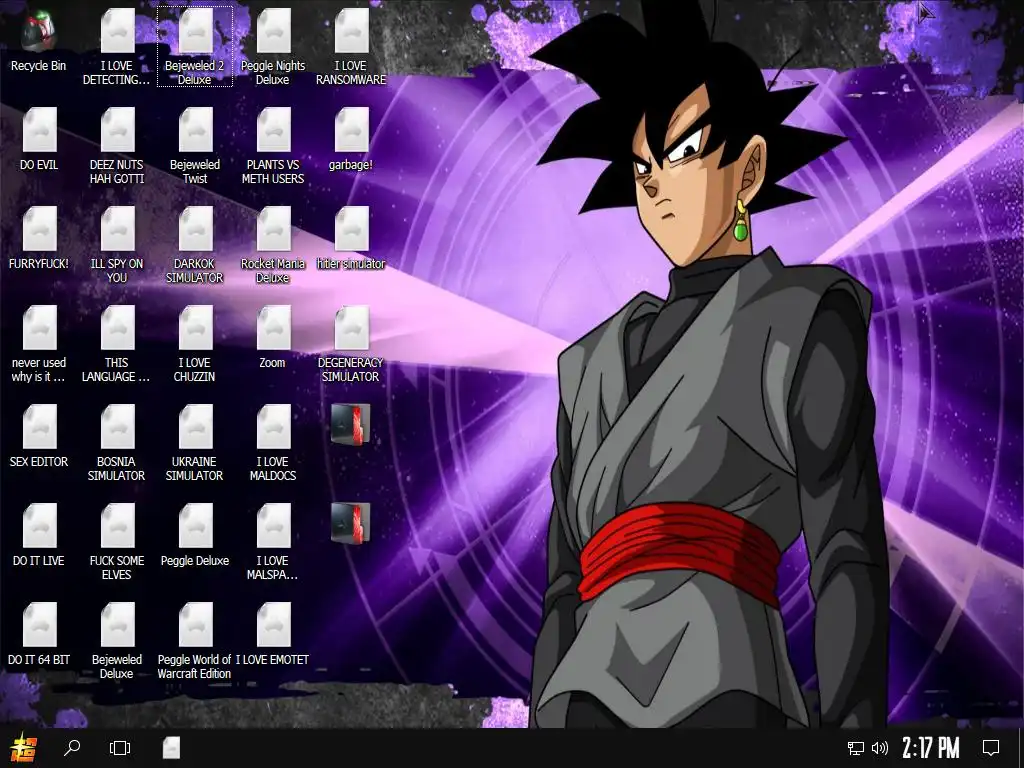Open the notification center icon
The height and width of the screenshot is (768, 1024).
(x=991, y=748)
